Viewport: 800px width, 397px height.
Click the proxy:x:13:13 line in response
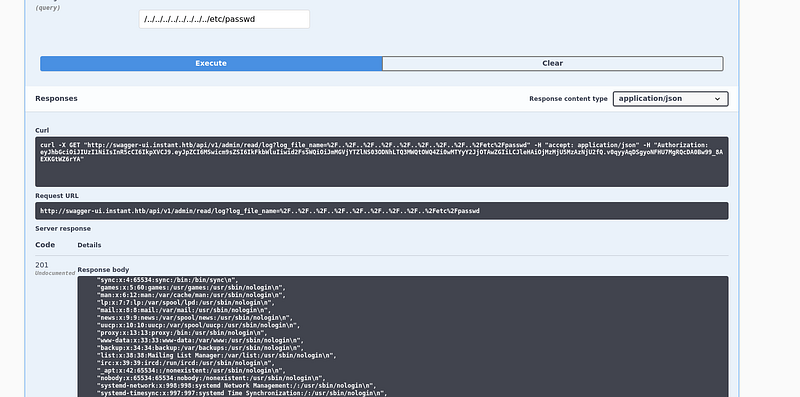click(181, 333)
